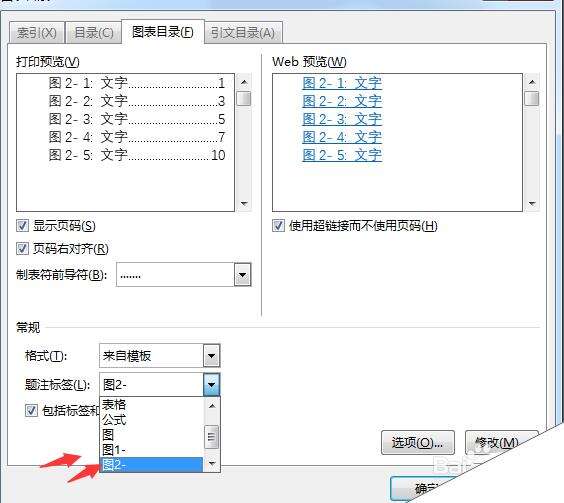Open the 引文目录(A) tab
The width and height of the screenshot is (564, 503).
(243, 33)
